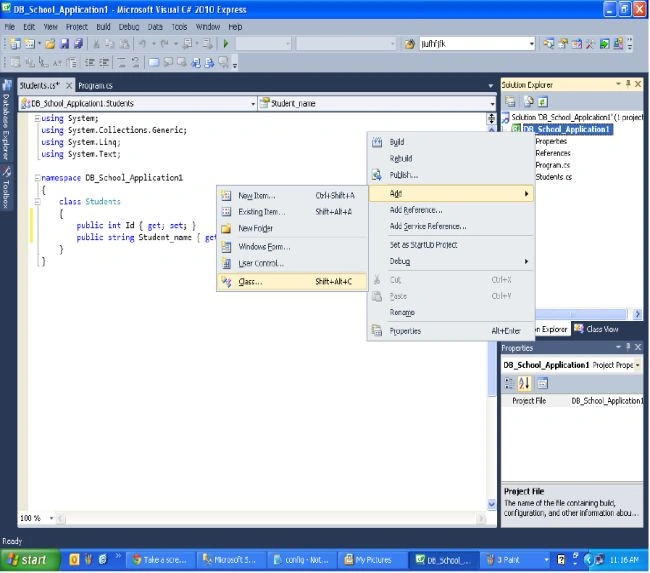Viewport: 650px width, 573px height.
Task: Click the Property Pages icon in Properties
Action: pos(542,384)
